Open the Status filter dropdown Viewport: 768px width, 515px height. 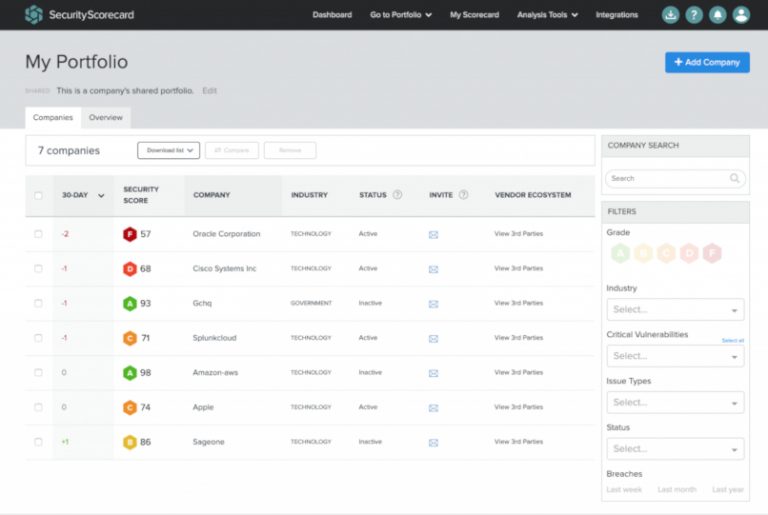[x=675, y=449]
